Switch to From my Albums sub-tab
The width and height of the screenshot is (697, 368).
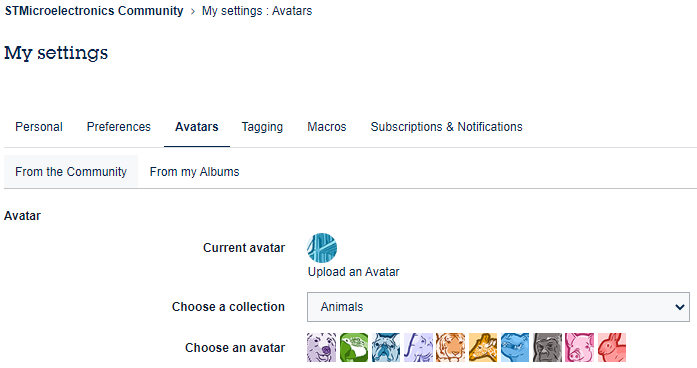(x=194, y=172)
